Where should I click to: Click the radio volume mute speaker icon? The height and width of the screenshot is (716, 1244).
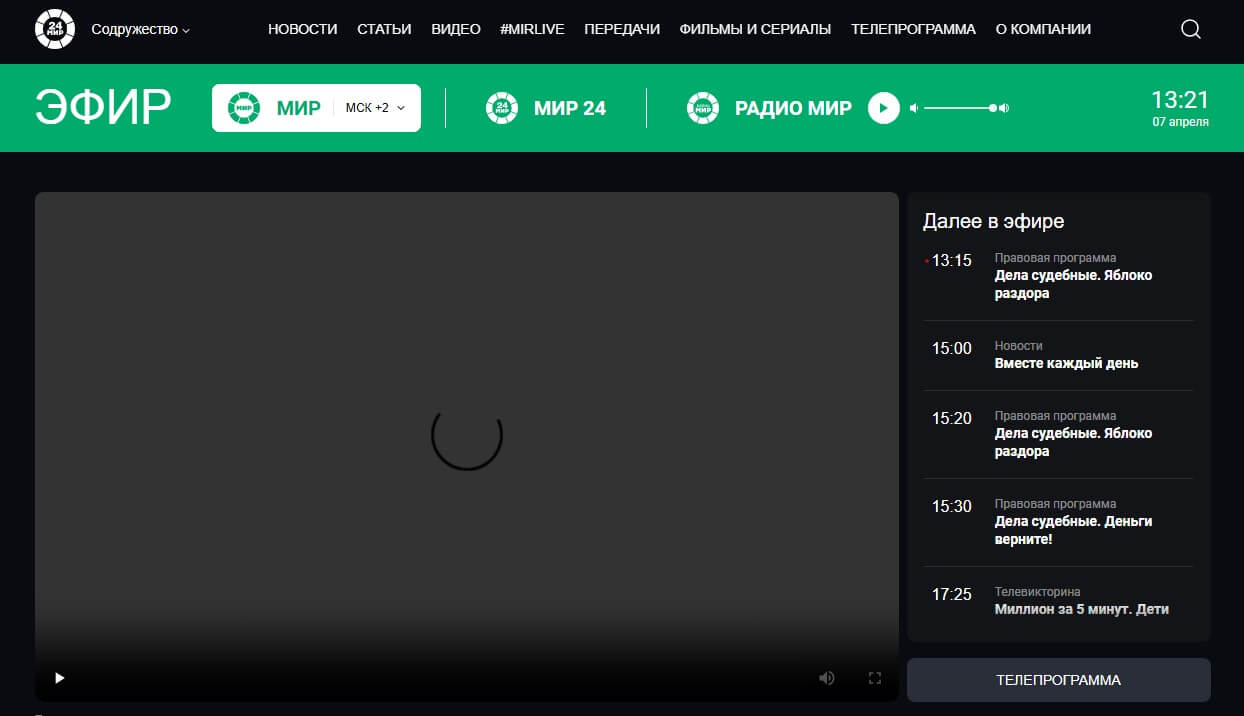coord(914,108)
